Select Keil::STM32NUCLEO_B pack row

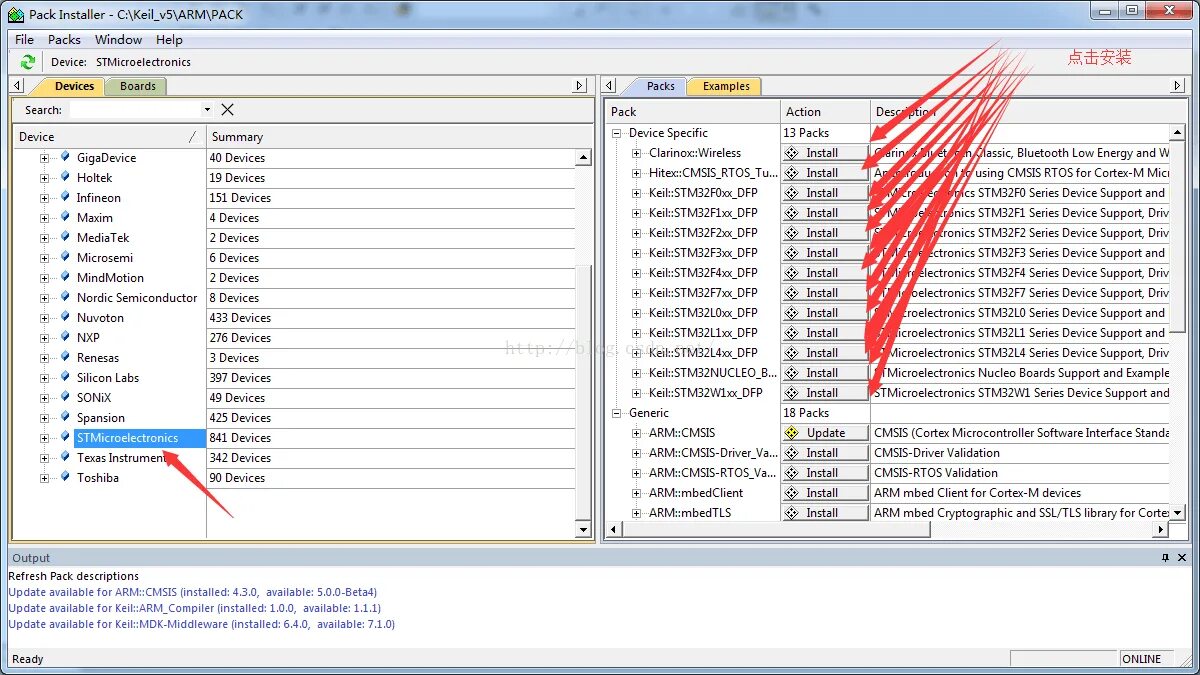[712, 373]
